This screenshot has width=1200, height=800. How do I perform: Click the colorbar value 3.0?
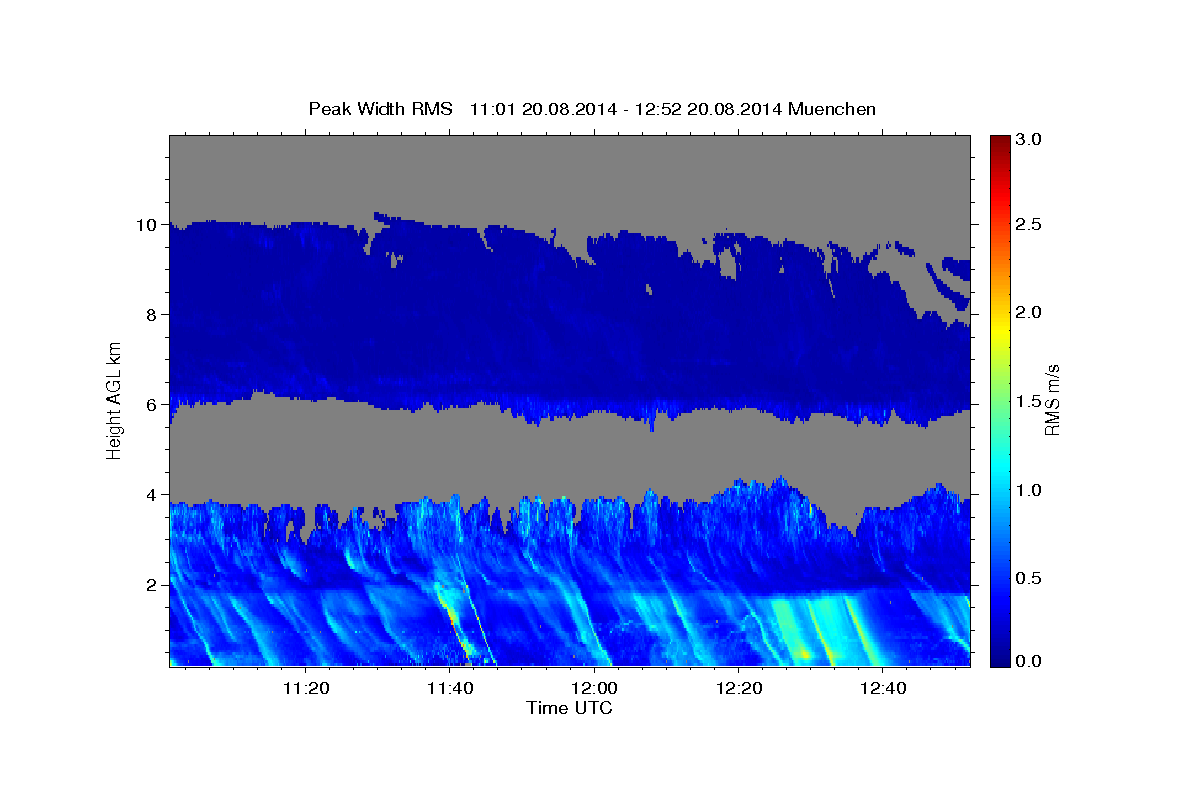tap(1030, 139)
